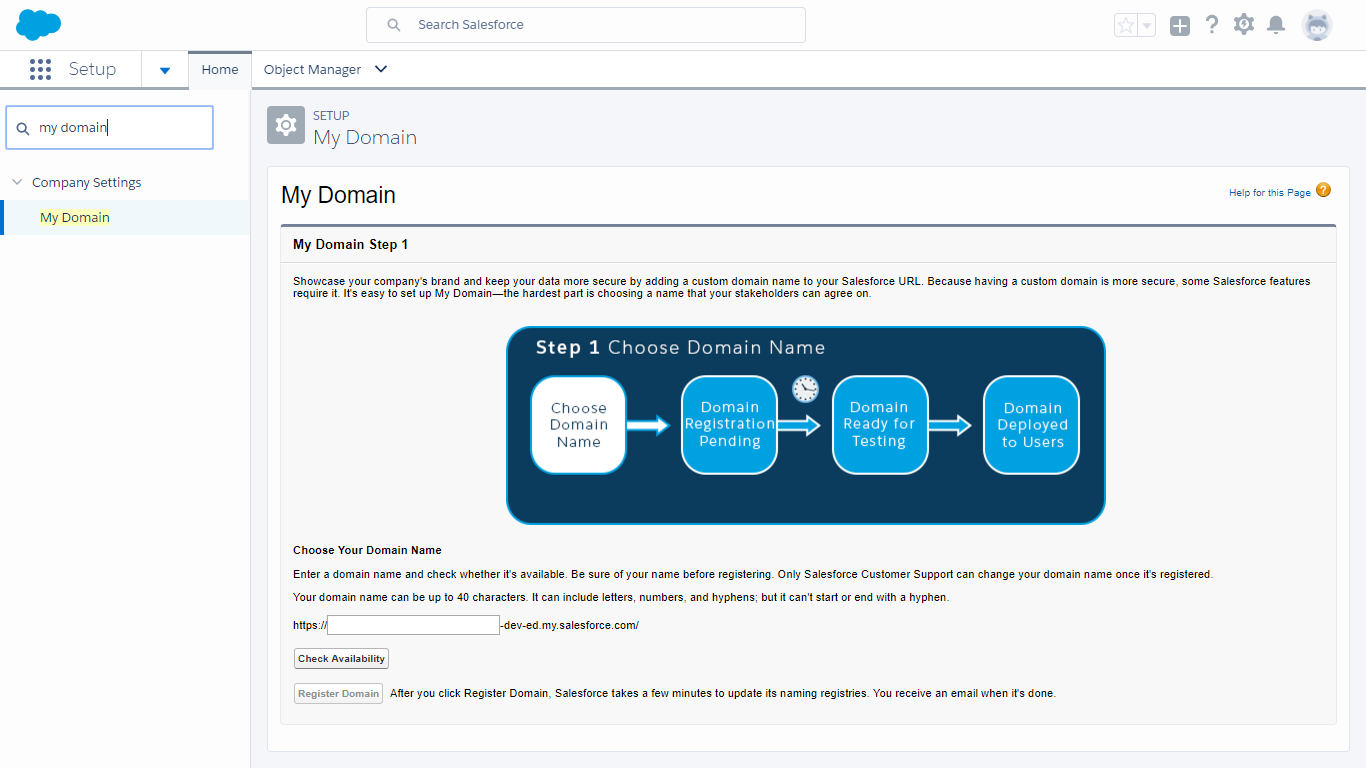Open the Setup gear menu in header
Image resolution: width=1366 pixels, height=768 pixels.
[1244, 25]
